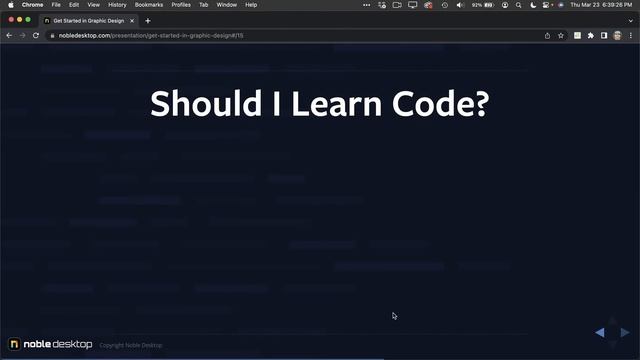The height and width of the screenshot is (360, 640).
Task: Open the Chrome three-dot menu
Action: (x=631, y=36)
